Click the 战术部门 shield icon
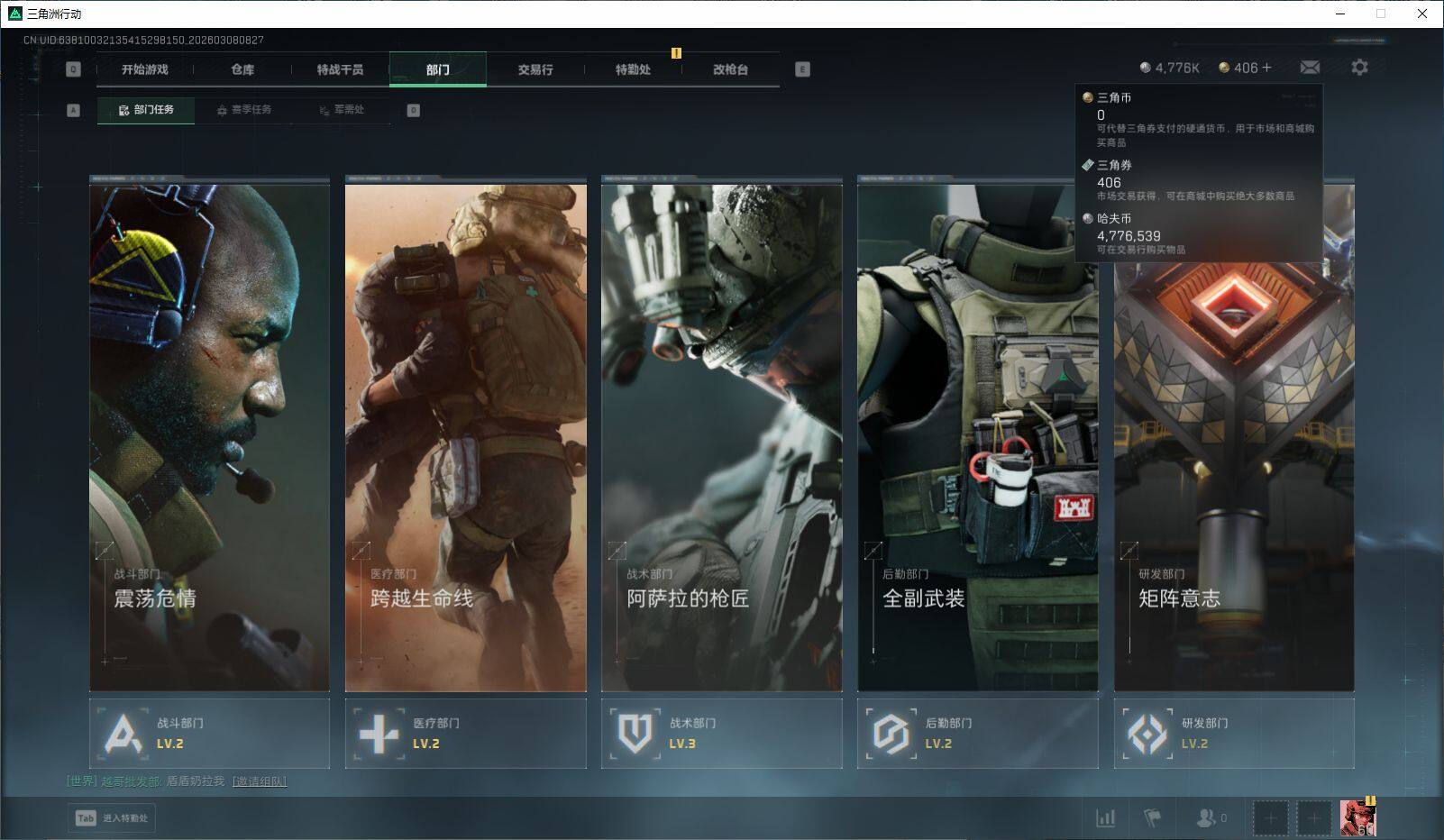1444x840 pixels. pyautogui.click(x=635, y=734)
